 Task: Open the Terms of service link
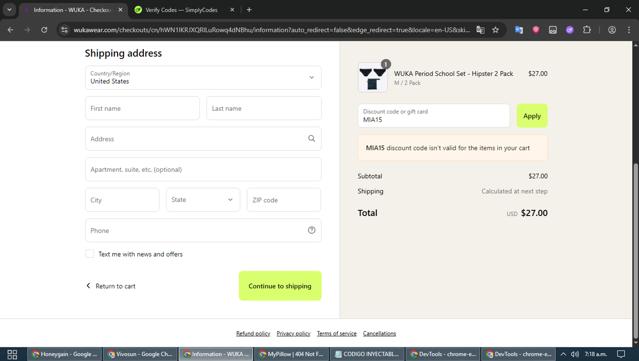pos(337,333)
